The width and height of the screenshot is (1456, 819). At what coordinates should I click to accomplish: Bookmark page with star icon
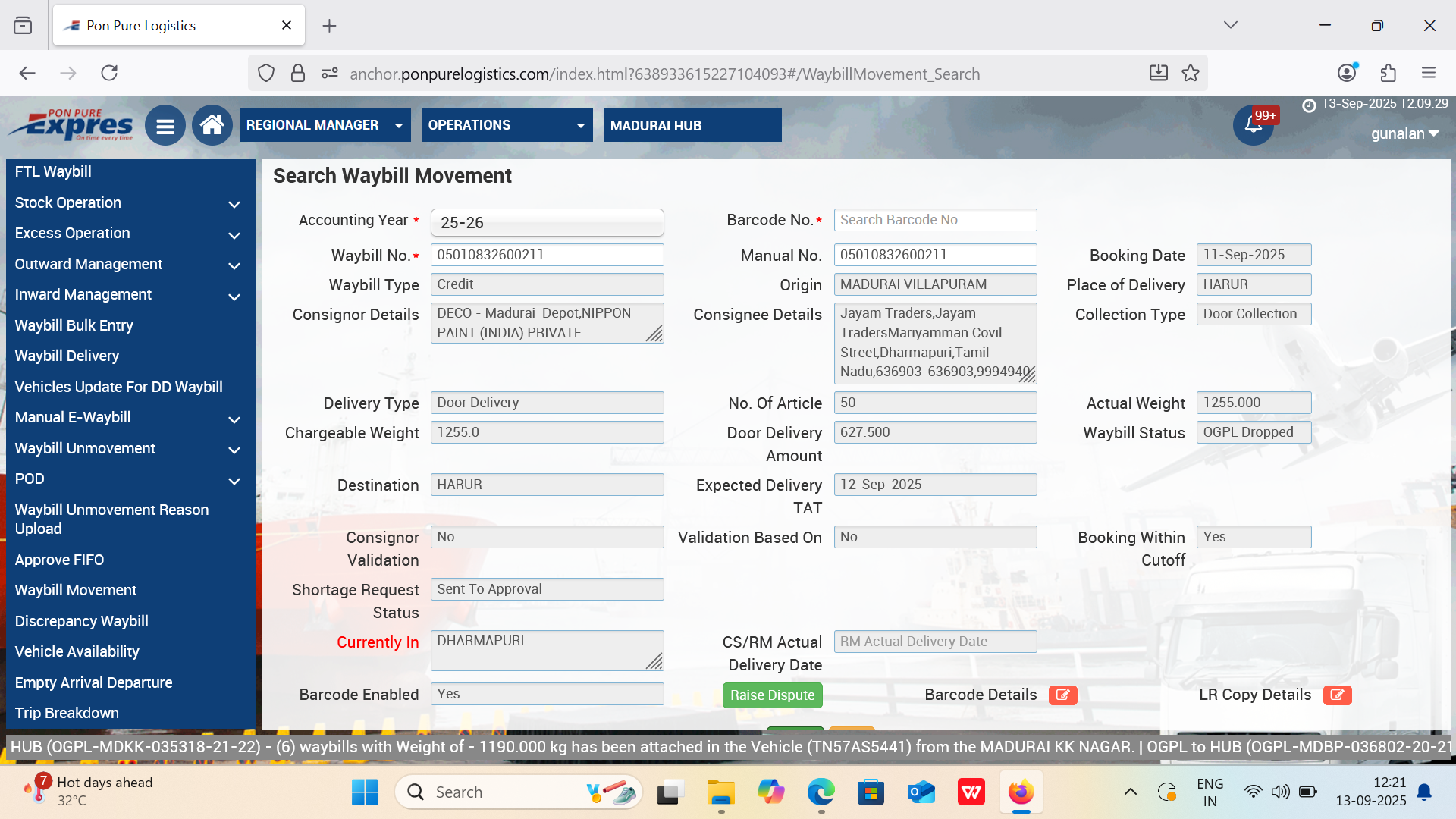(x=1191, y=74)
